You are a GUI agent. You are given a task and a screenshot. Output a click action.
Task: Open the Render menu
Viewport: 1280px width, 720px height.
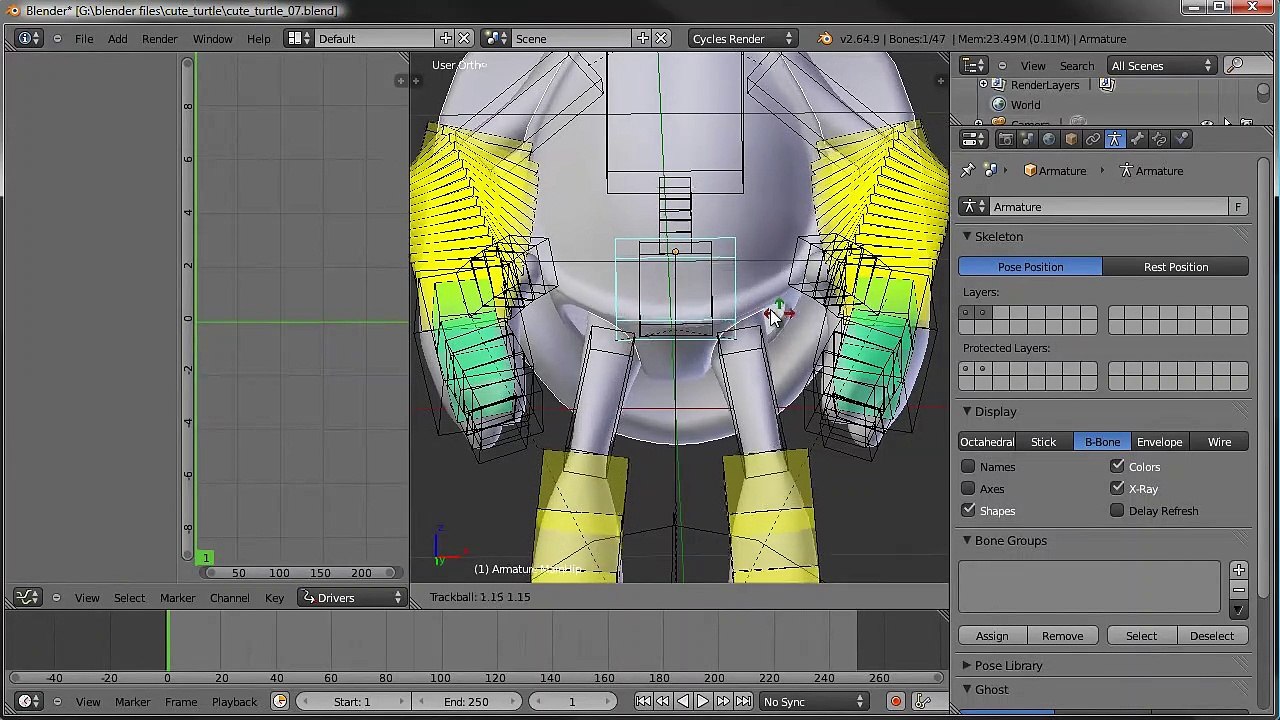click(x=159, y=39)
